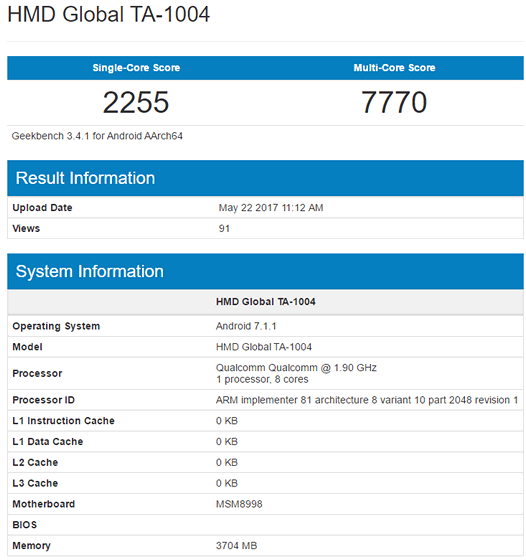Screen dimensions: 526x560
Task: Click the Geekbench 3.4.1 for Android AArch64 text
Action: click(97, 136)
